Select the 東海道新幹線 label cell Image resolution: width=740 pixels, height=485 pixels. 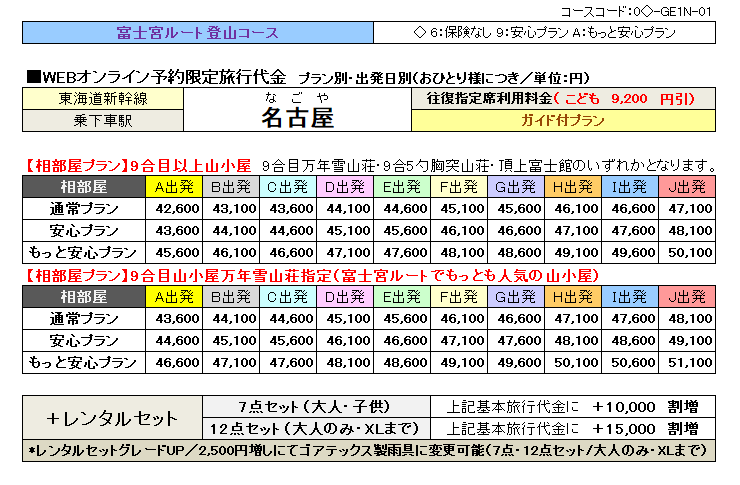coord(103,99)
